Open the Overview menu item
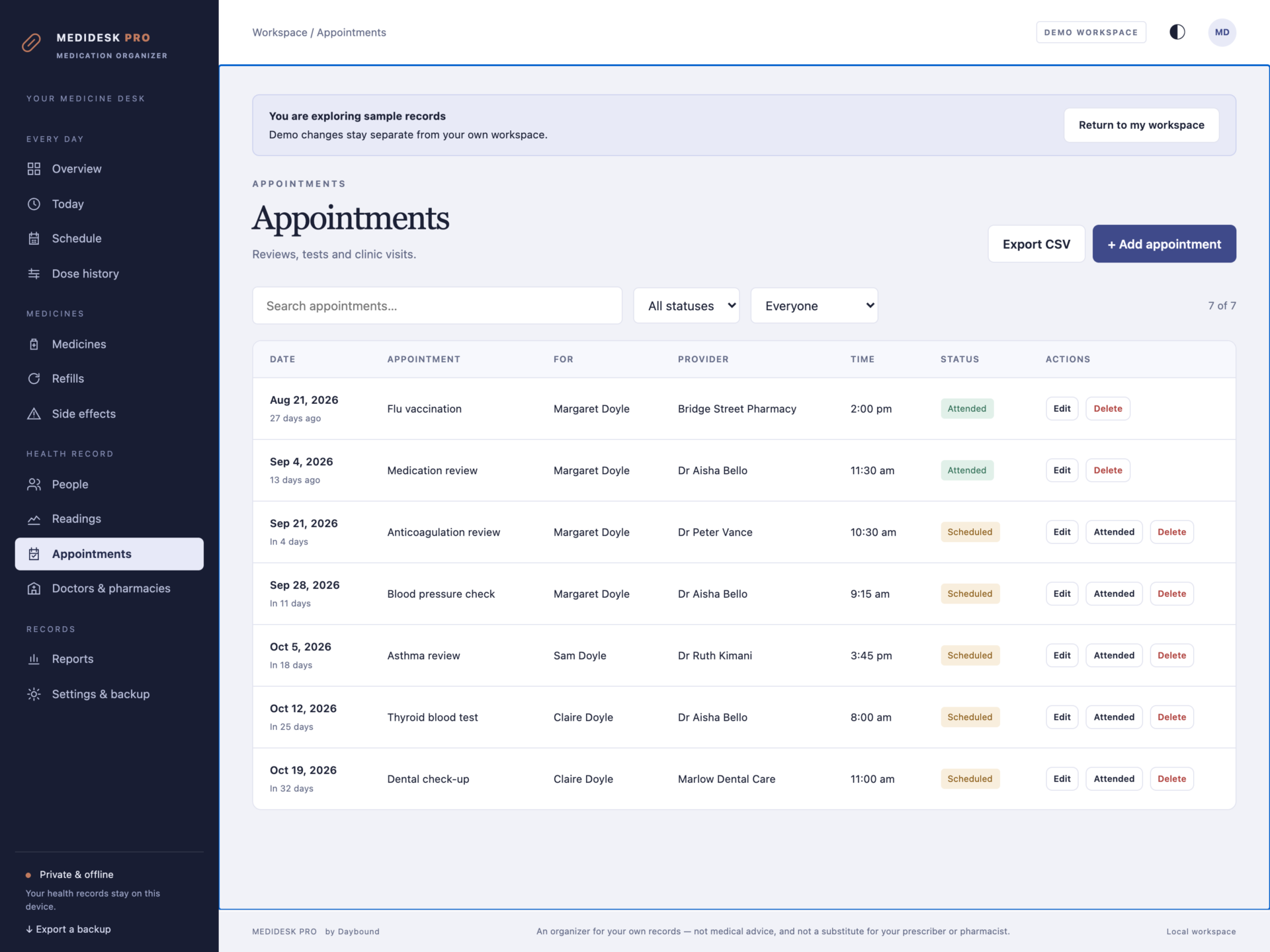The height and width of the screenshot is (952, 1270). 109,169
